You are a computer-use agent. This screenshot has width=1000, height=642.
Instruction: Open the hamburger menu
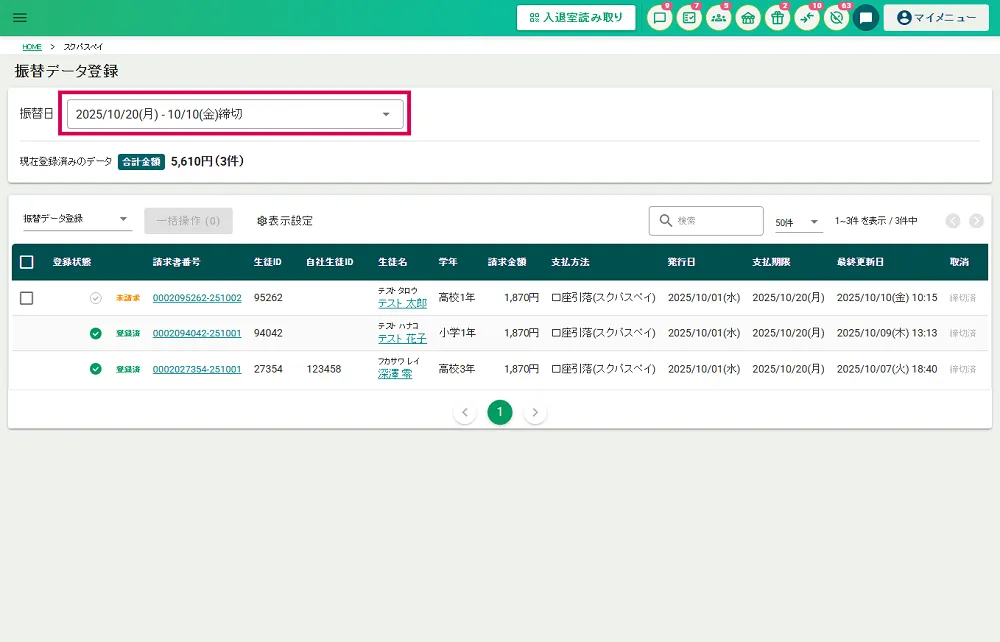(x=20, y=18)
